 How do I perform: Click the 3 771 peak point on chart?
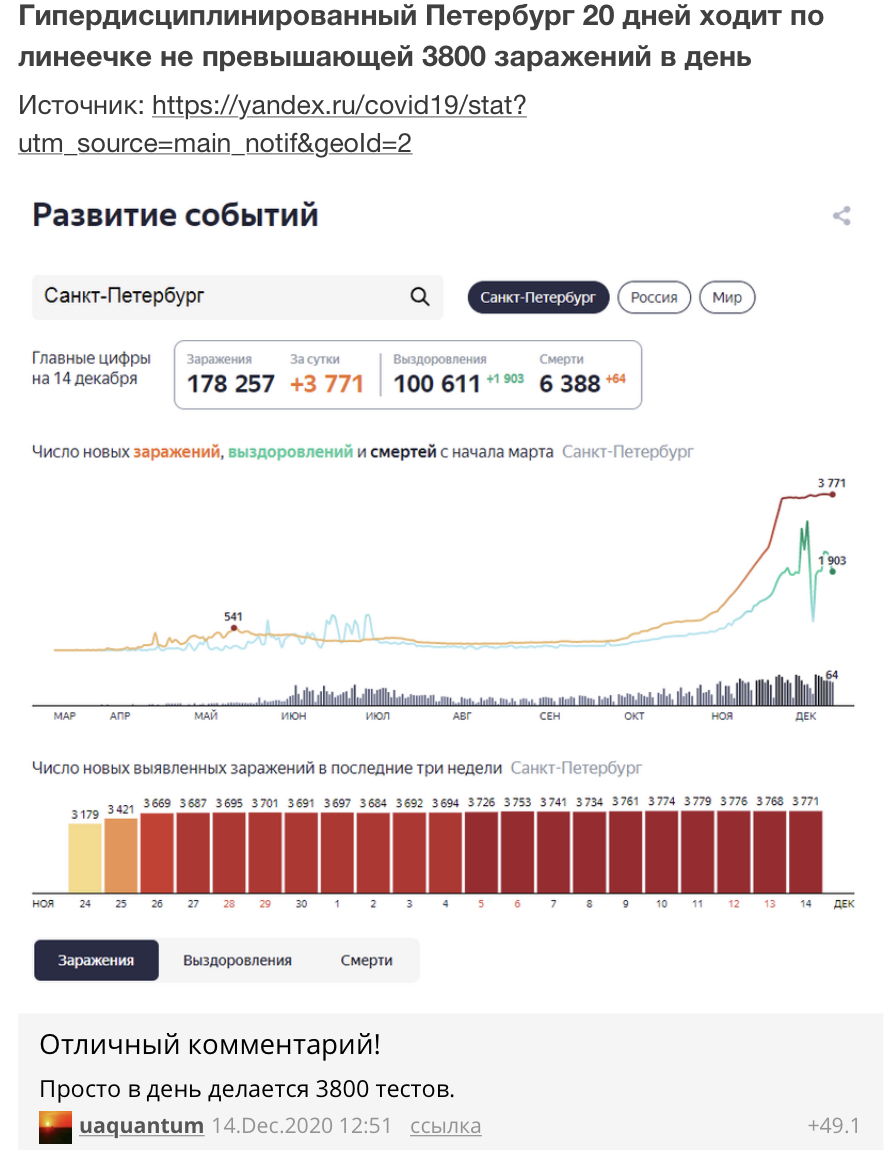(x=832, y=493)
